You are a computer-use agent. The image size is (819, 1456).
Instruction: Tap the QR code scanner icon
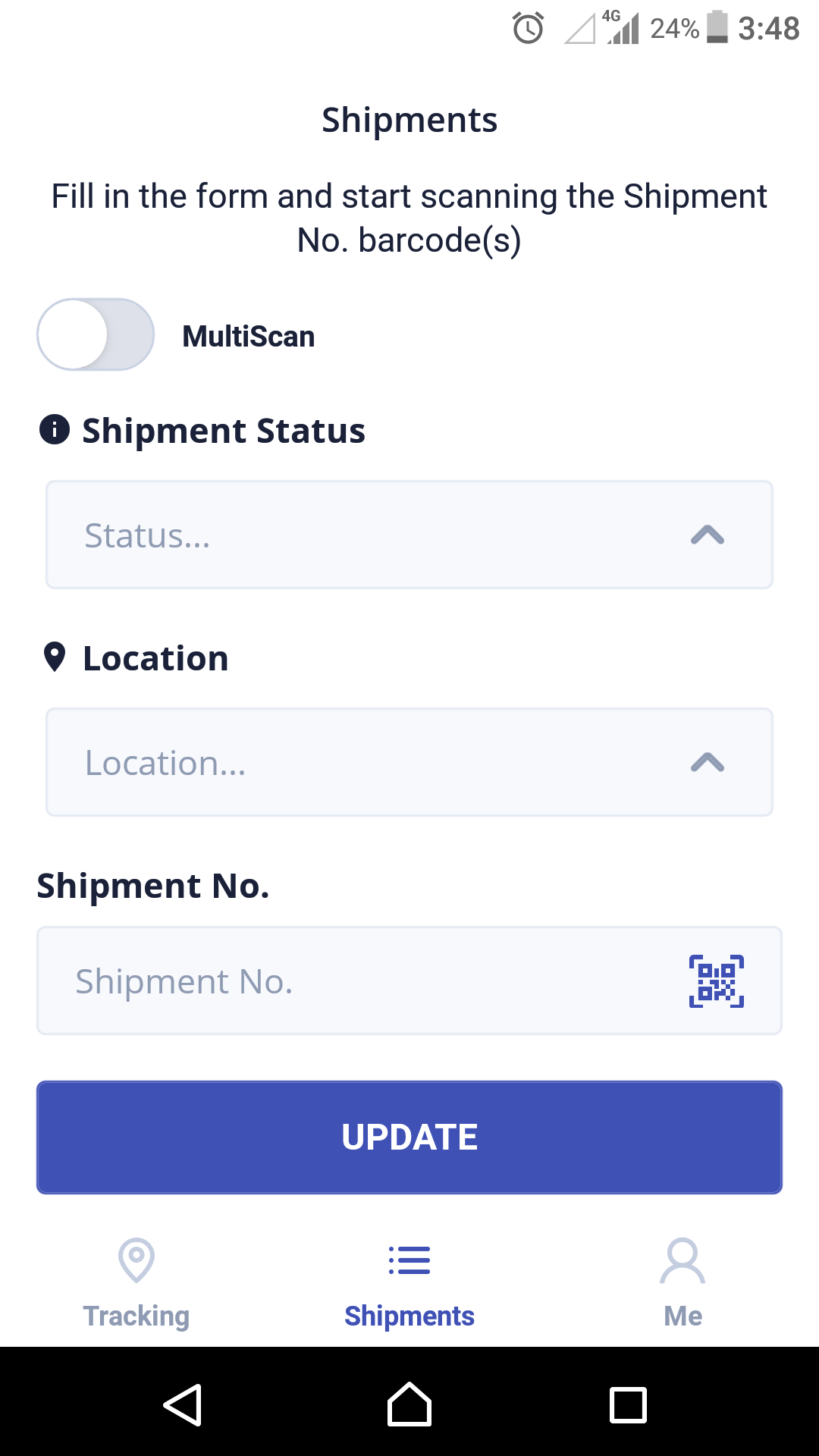coord(716,981)
